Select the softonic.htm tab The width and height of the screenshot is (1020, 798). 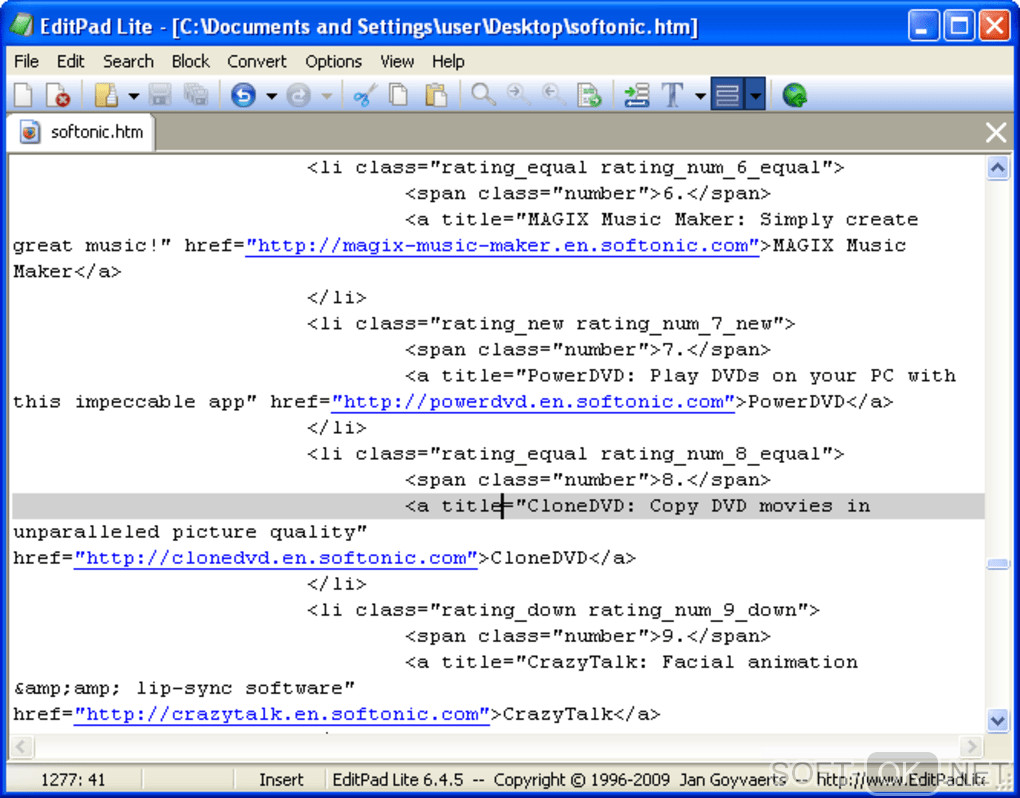click(x=82, y=132)
